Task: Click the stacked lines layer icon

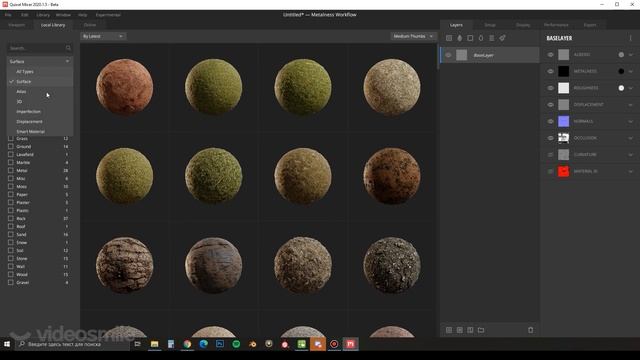Action: point(491,38)
